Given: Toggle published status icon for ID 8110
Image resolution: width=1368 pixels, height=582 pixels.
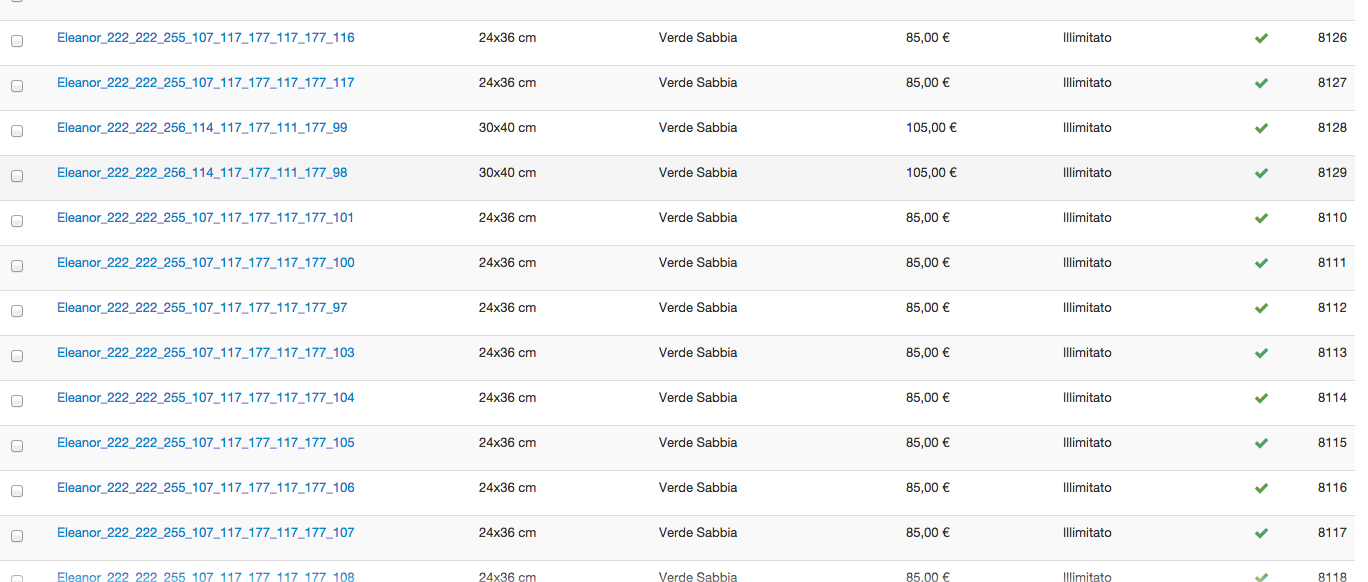Looking at the screenshot, I should tap(1261, 218).
